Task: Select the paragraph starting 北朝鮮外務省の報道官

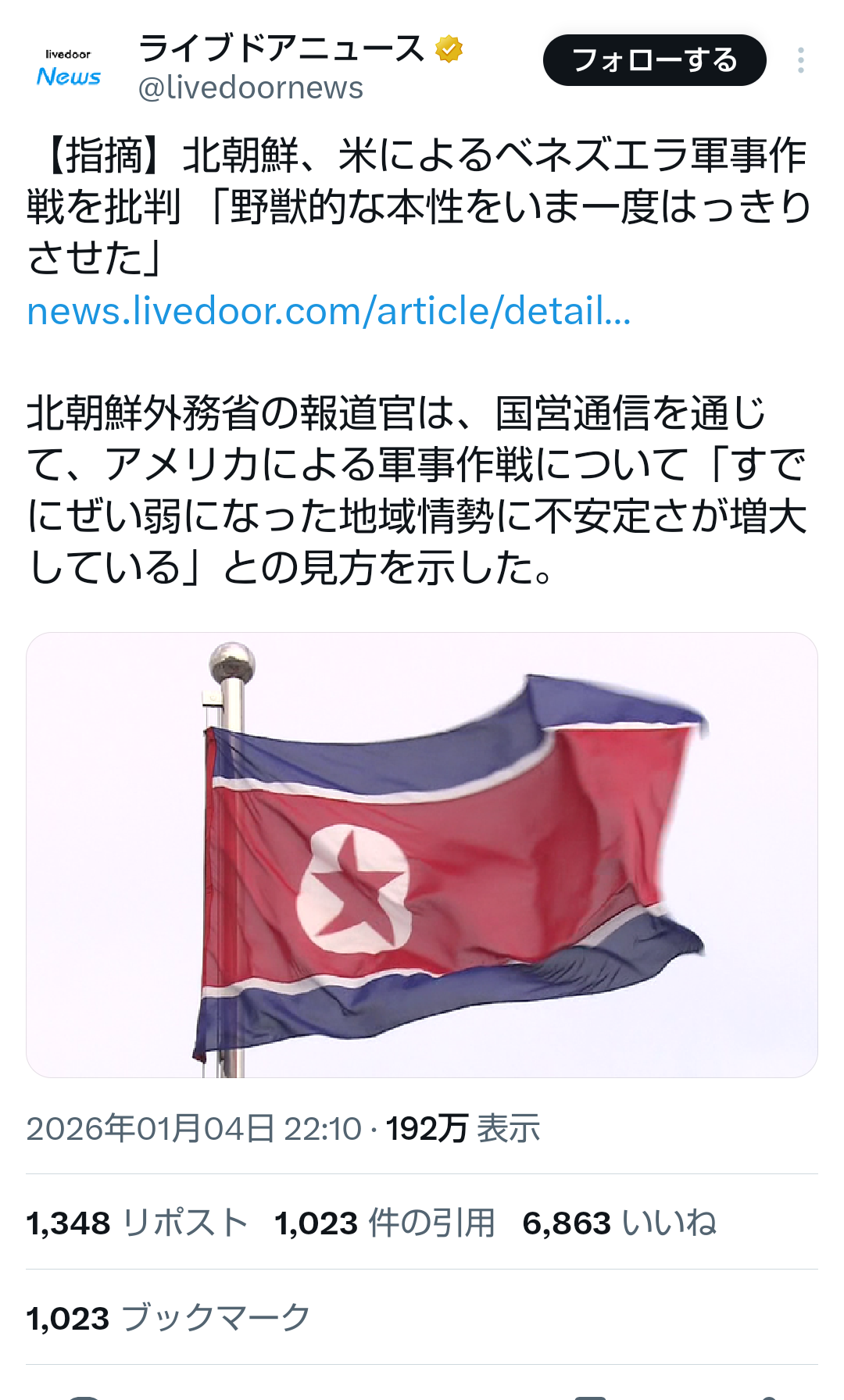Action: pyautogui.click(x=418, y=490)
